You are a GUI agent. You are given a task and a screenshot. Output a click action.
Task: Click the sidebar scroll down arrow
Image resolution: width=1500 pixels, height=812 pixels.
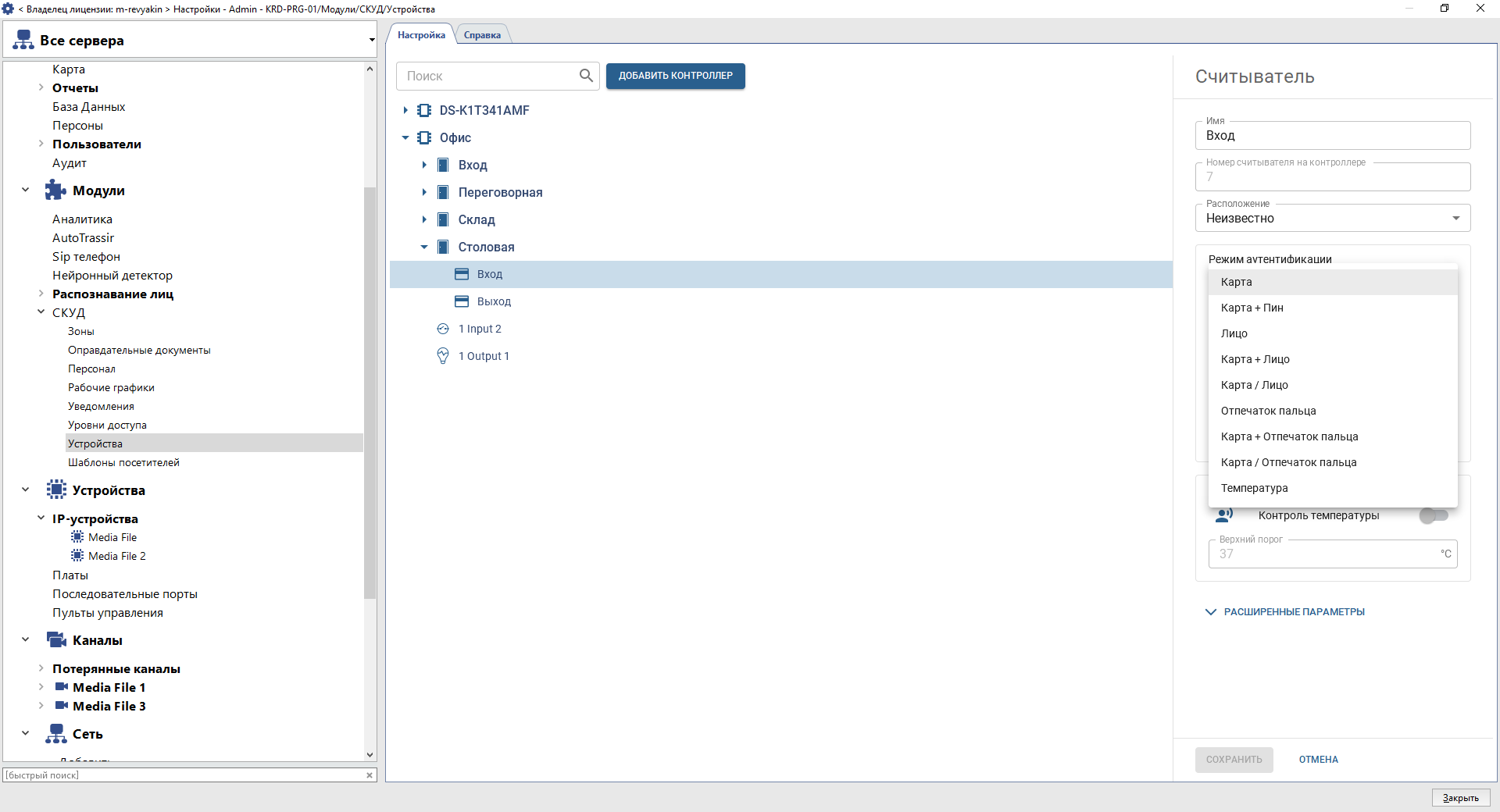click(x=370, y=755)
